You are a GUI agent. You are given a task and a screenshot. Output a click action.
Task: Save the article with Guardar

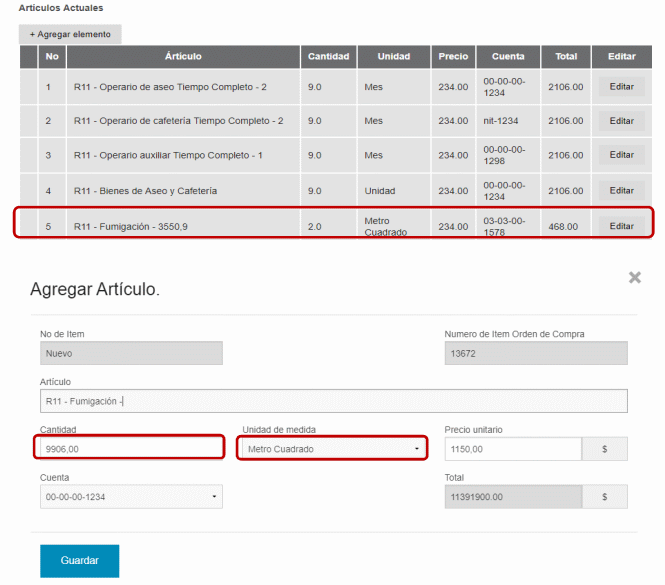pos(79,561)
